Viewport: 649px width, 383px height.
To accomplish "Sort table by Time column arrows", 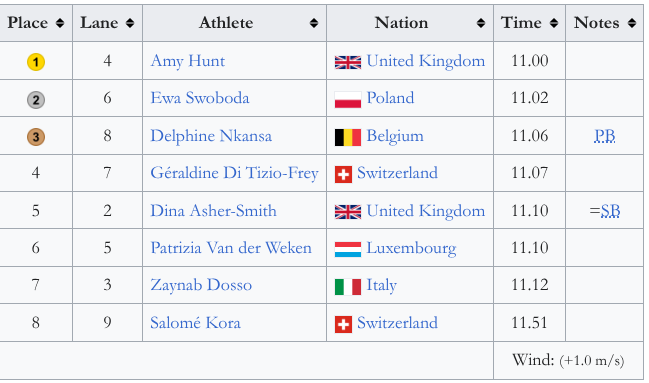I will (x=554, y=23).
